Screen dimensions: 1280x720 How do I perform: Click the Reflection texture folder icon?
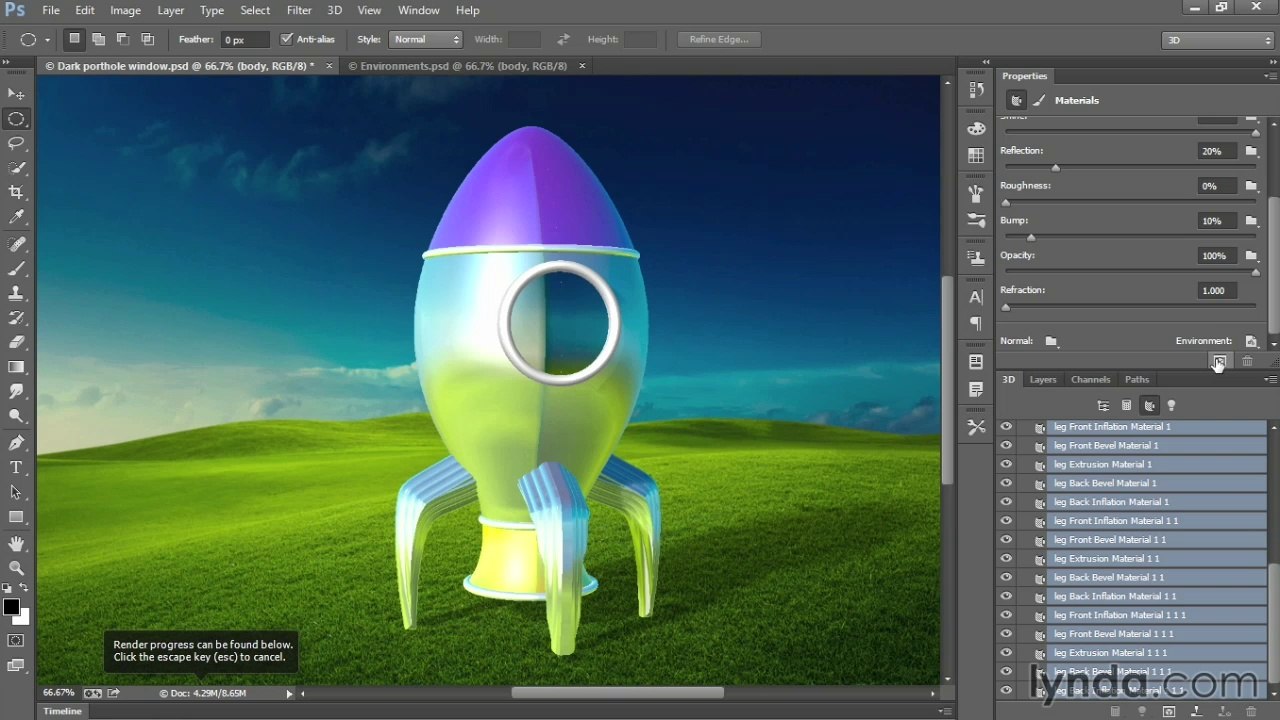1251,151
